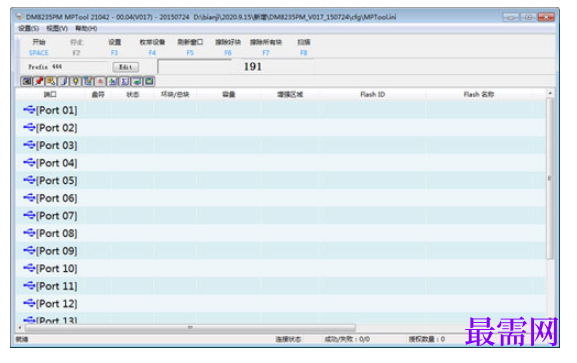This screenshot has width=577, height=363.
Task: Click the 停止 F2 toolbar button
Action: coord(77,47)
